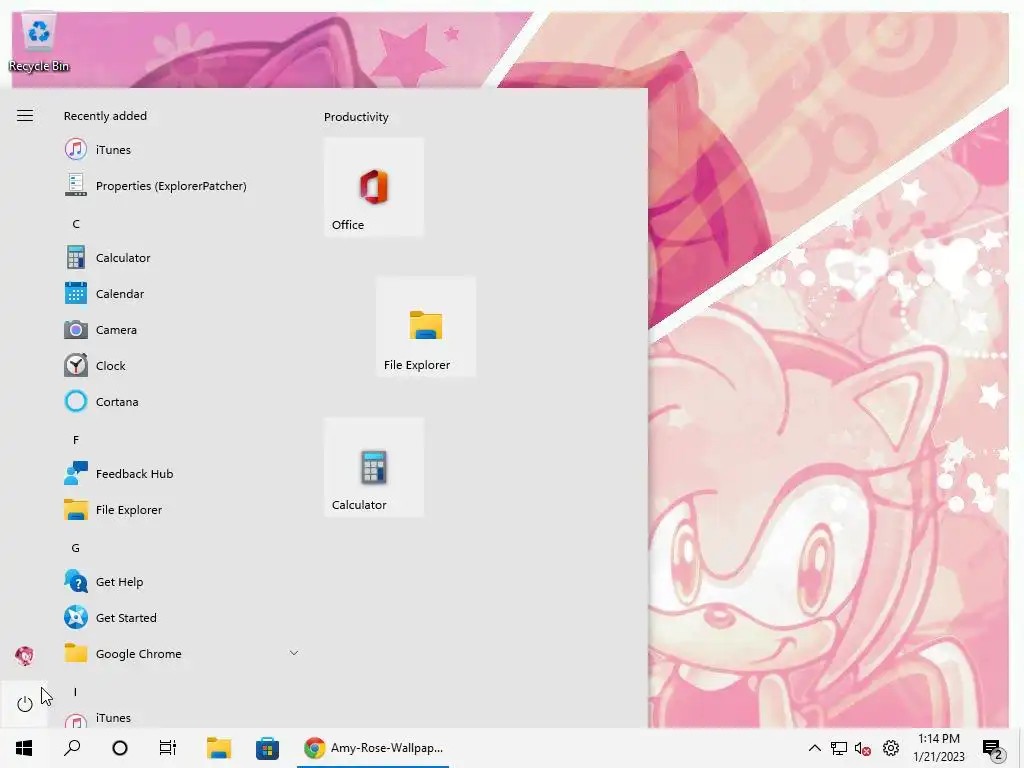Launch the Get Help app

(180, 581)
